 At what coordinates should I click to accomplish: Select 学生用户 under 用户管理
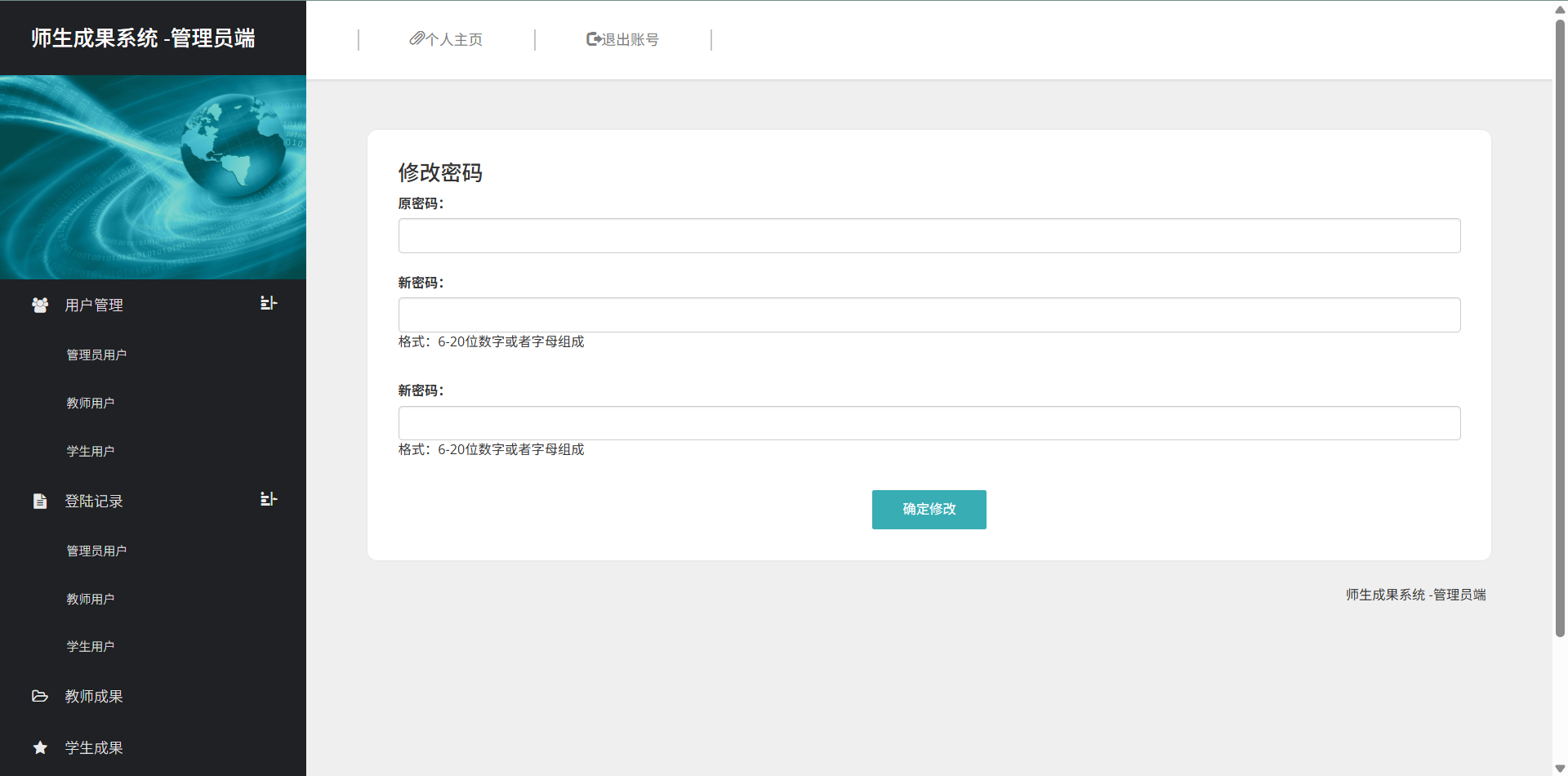click(x=91, y=451)
